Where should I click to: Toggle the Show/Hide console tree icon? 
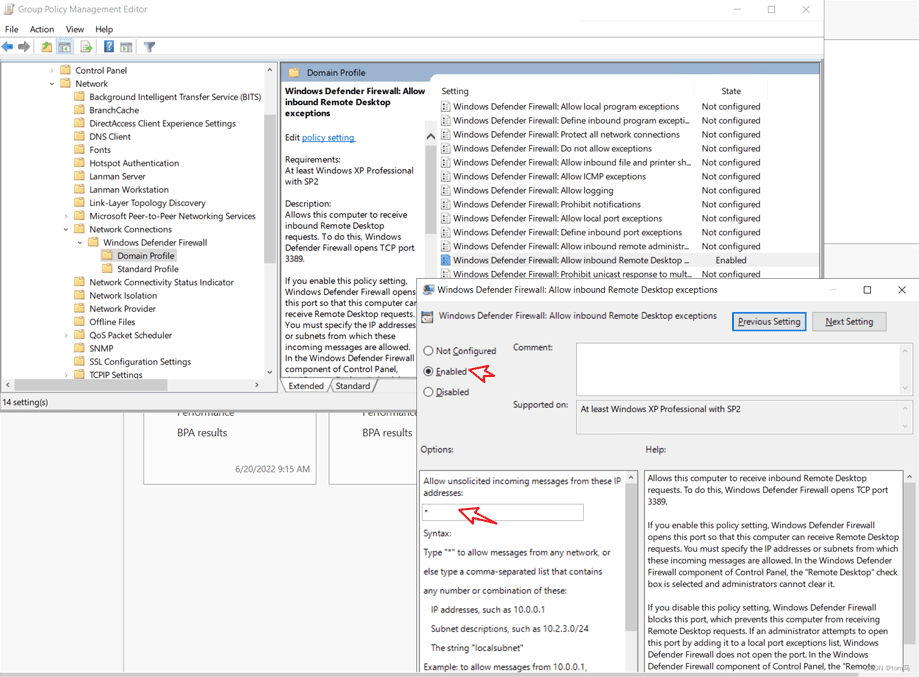pyautogui.click(x=65, y=47)
